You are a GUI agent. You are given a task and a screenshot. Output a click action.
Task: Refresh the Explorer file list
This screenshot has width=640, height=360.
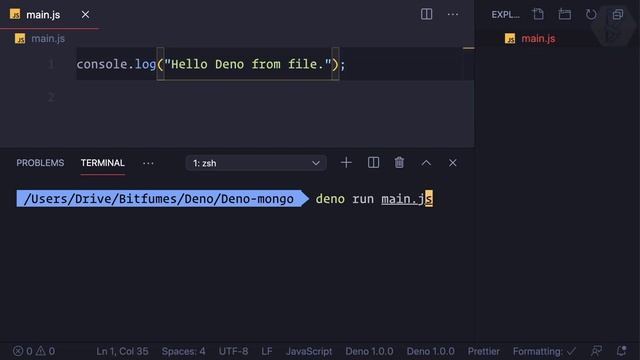(591, 14)
